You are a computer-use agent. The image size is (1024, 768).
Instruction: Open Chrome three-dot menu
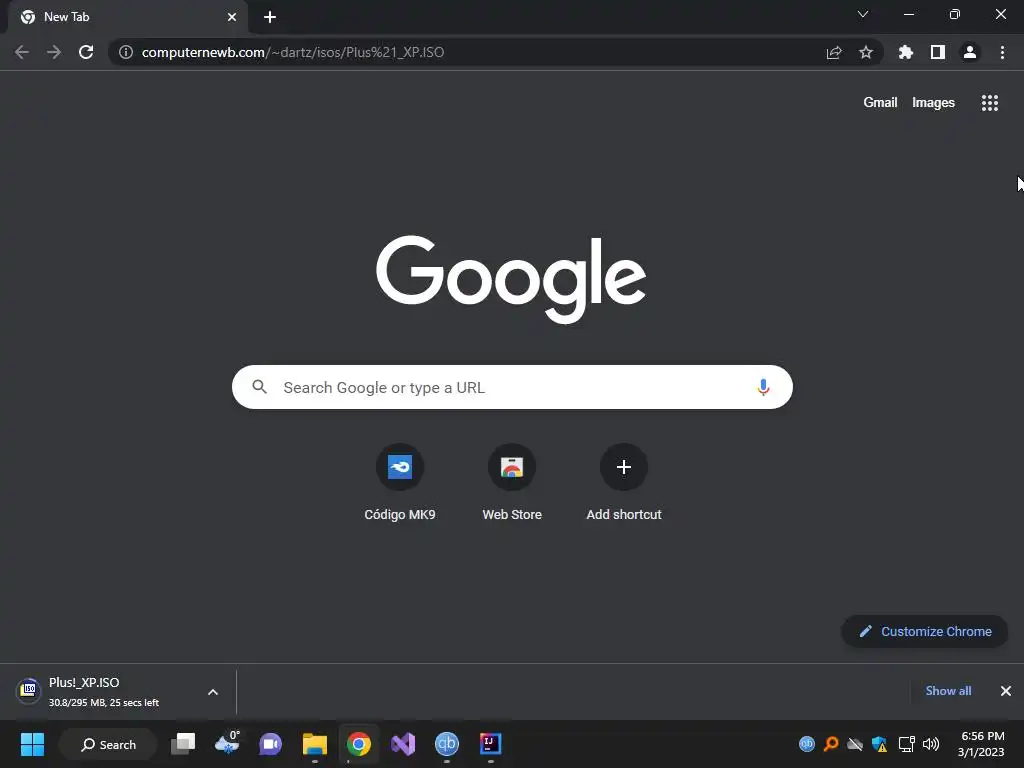(1002, 52)
